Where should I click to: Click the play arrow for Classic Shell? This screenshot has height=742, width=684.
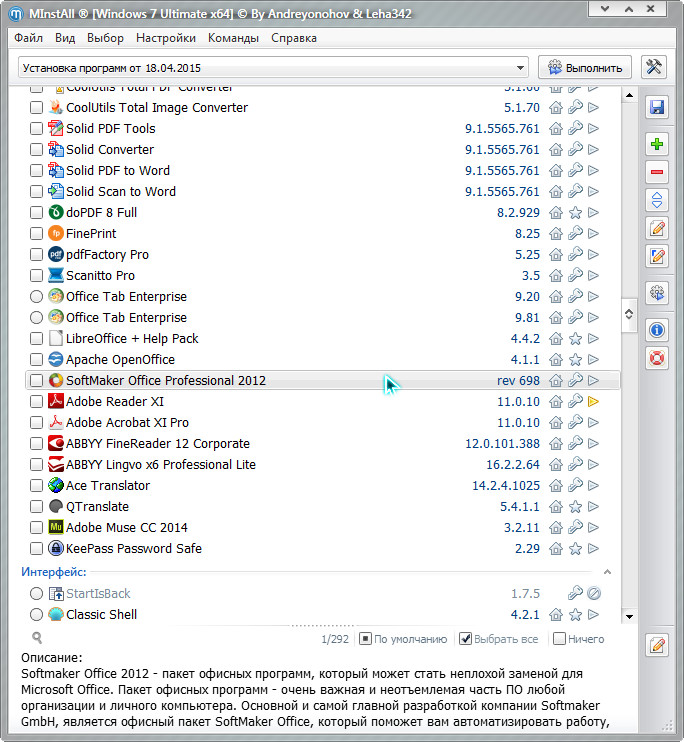[x=593, y=614]
